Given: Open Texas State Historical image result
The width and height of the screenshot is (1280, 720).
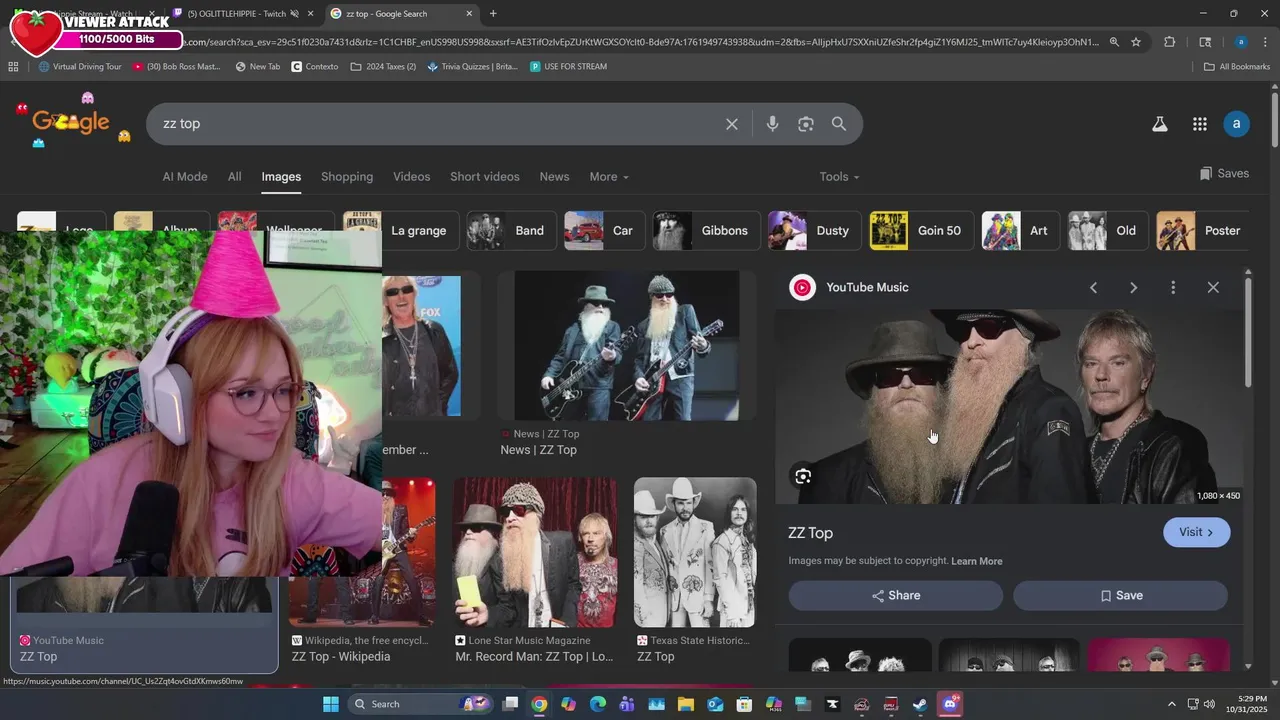Looking at the screenshot, I should [695, 553].
